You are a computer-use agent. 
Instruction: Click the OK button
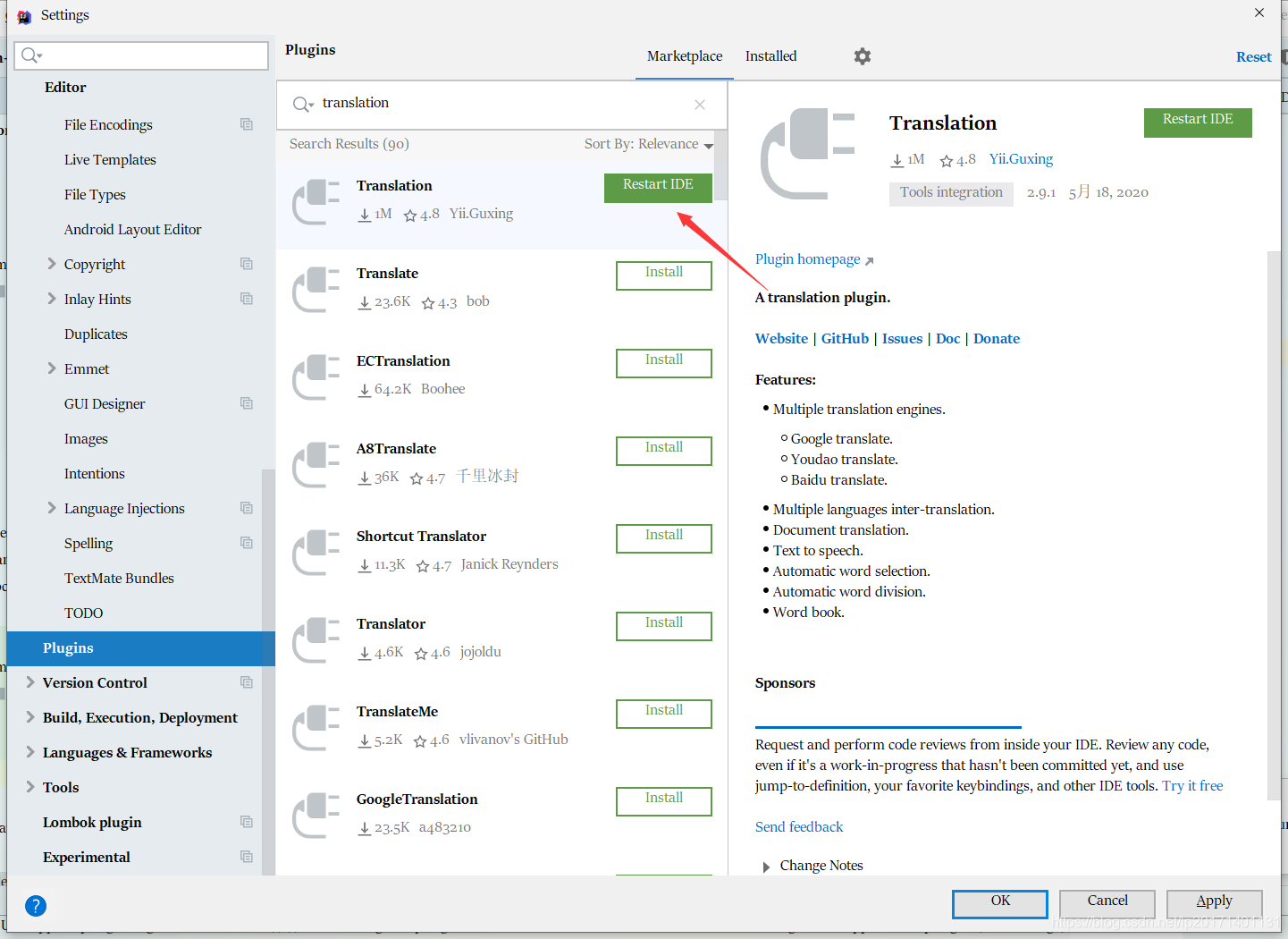(1000, 904)
